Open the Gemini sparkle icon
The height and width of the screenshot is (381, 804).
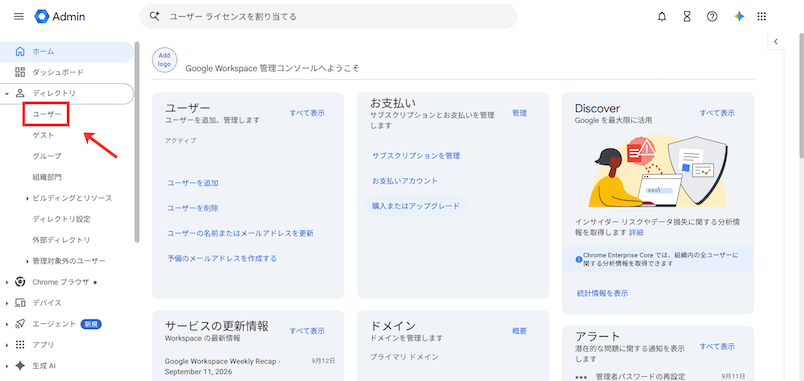[739, 16]
